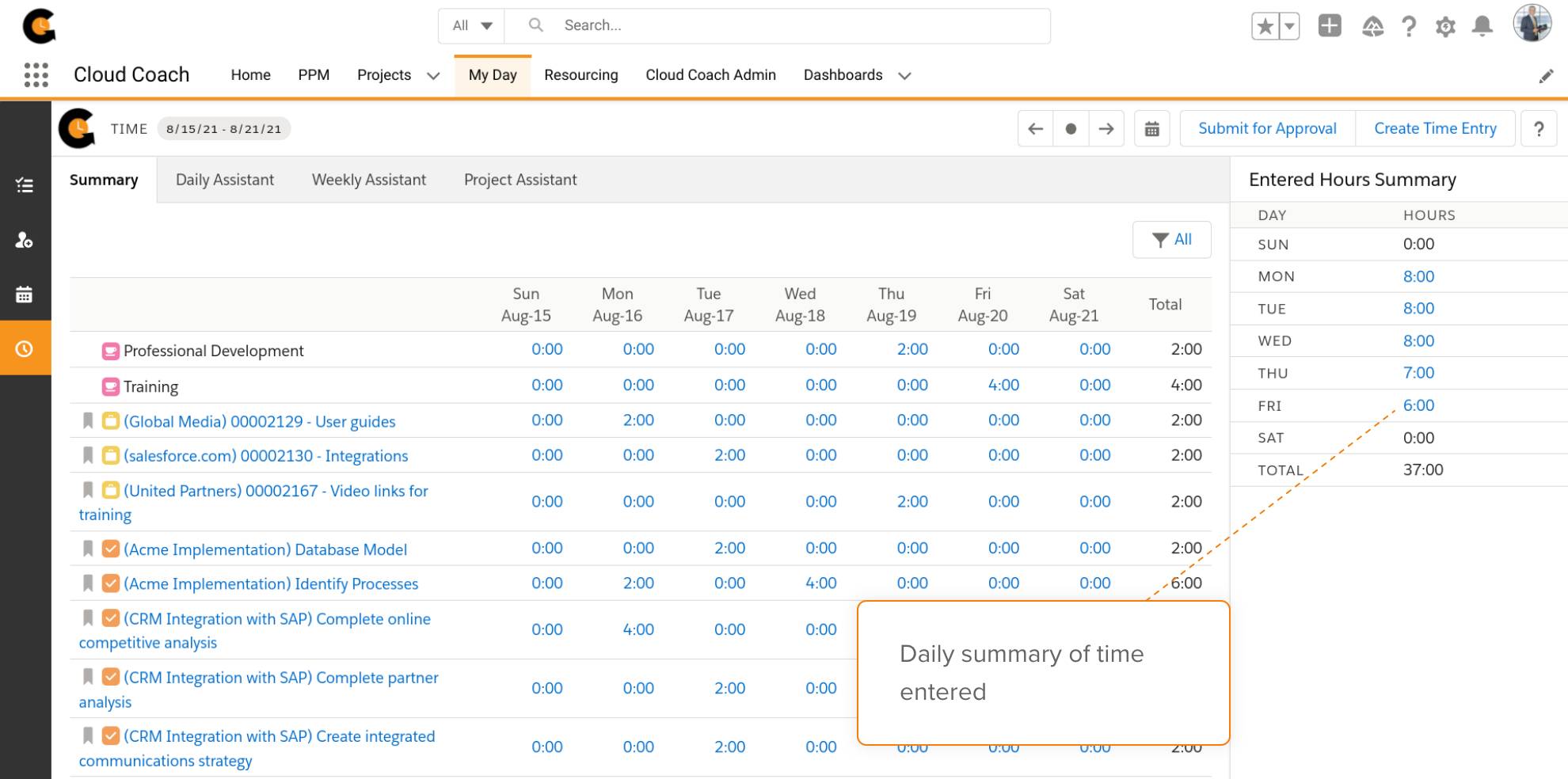Open the Cloud Coach Admin nav tab
The image size is (1568, 779).
[x=710, y=75]
